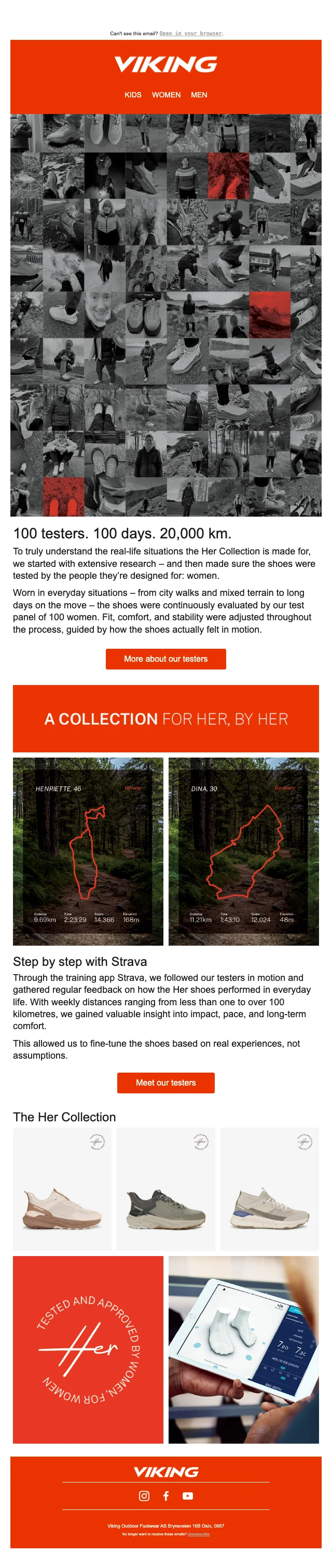
Task: Select the WOMEN menu item
Action: point(167,95)
